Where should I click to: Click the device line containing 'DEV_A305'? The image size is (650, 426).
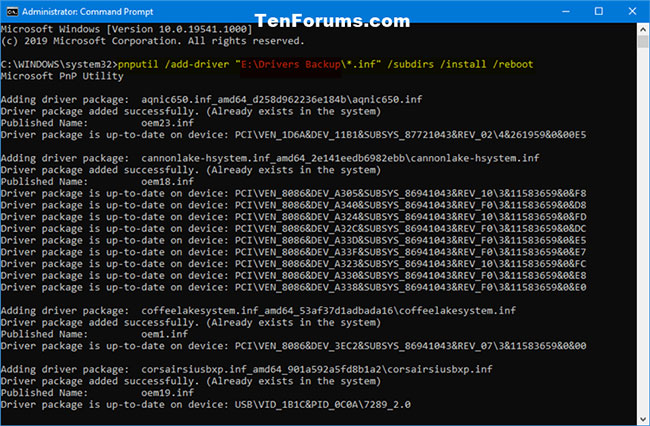click(293, 194)
